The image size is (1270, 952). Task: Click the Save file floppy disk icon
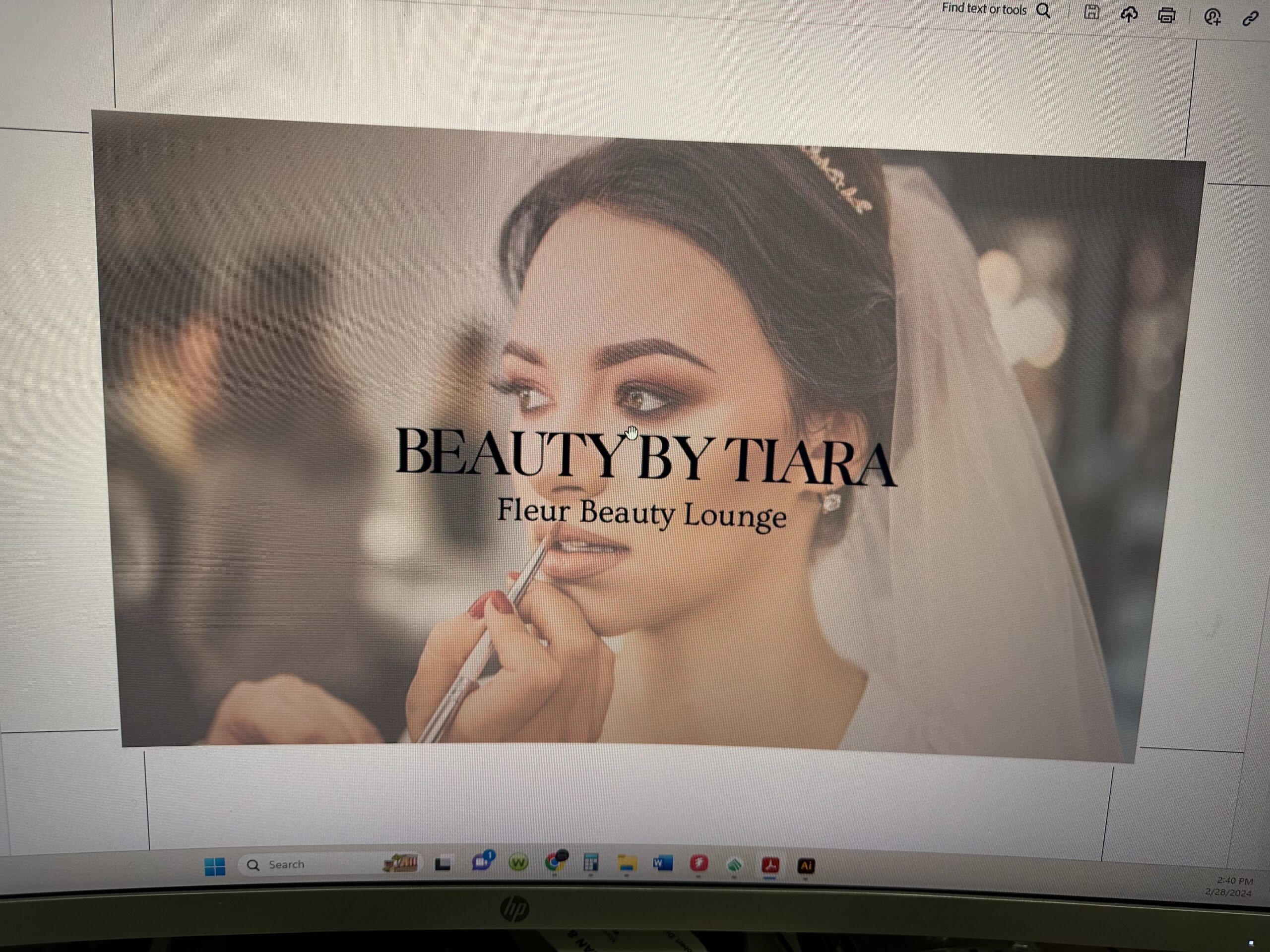click(x=1091, y=12)
